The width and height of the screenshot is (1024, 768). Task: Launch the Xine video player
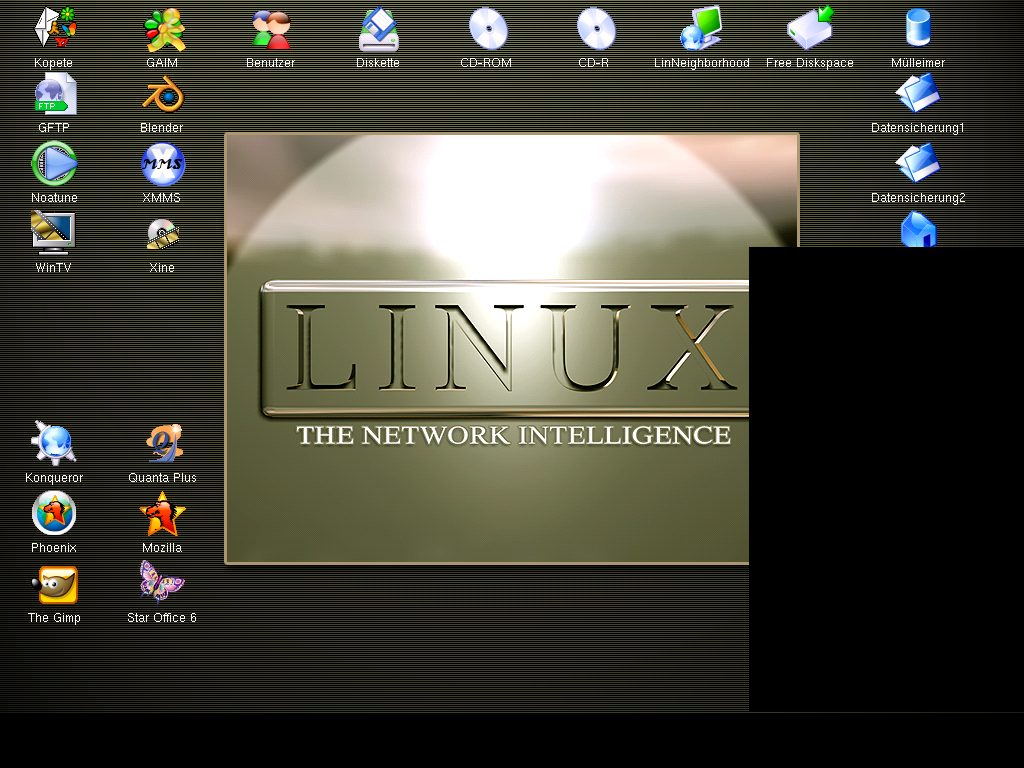coord(163,234)
